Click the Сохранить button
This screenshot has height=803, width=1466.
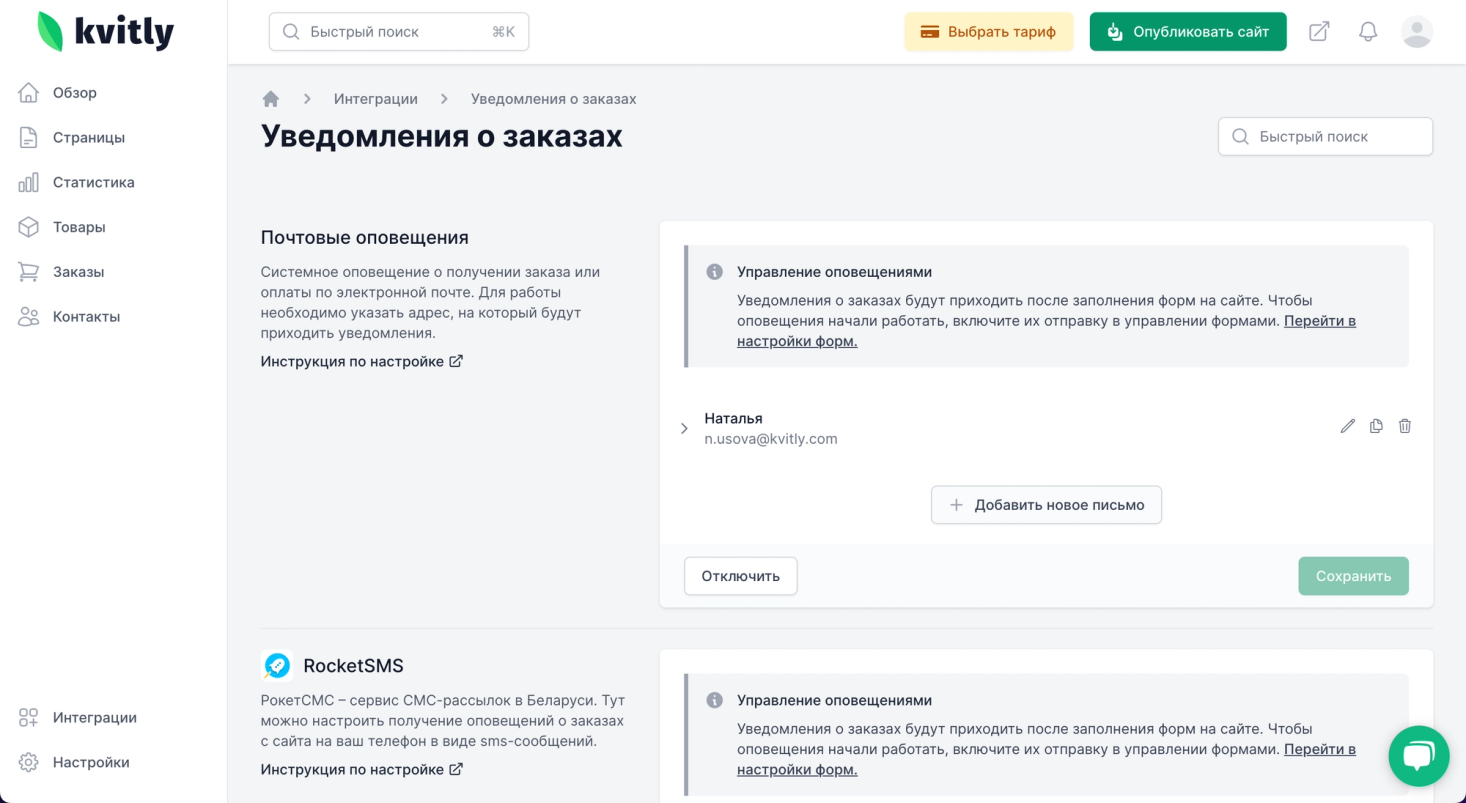tap(1353, 576)
